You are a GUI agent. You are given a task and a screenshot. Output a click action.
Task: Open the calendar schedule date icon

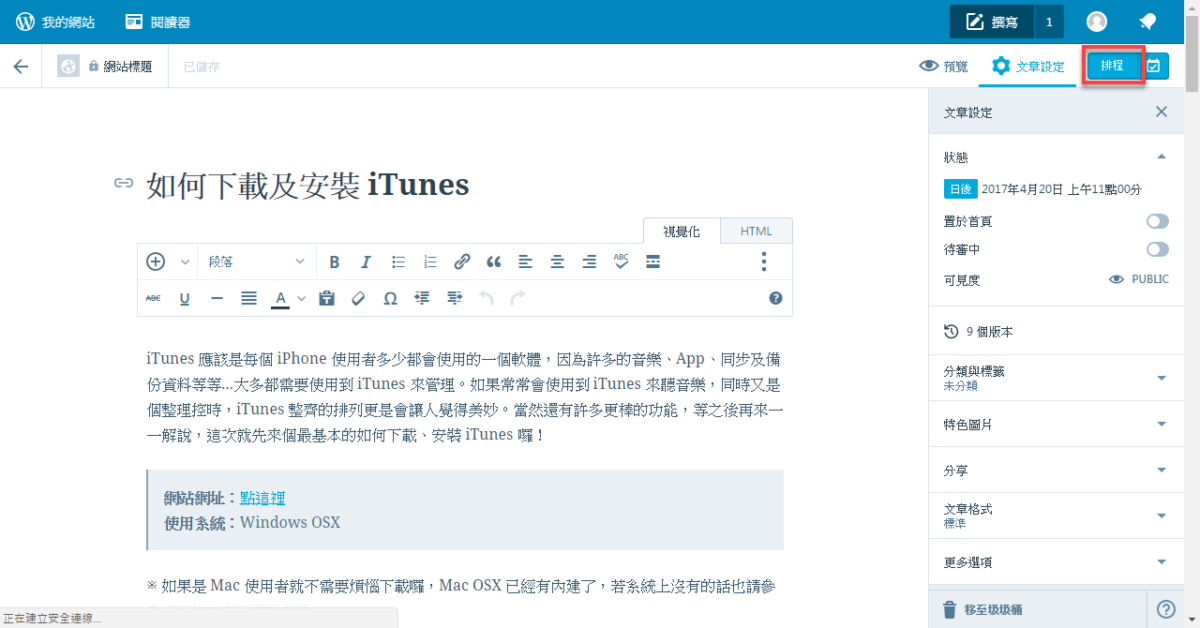tap(1154, 66)
